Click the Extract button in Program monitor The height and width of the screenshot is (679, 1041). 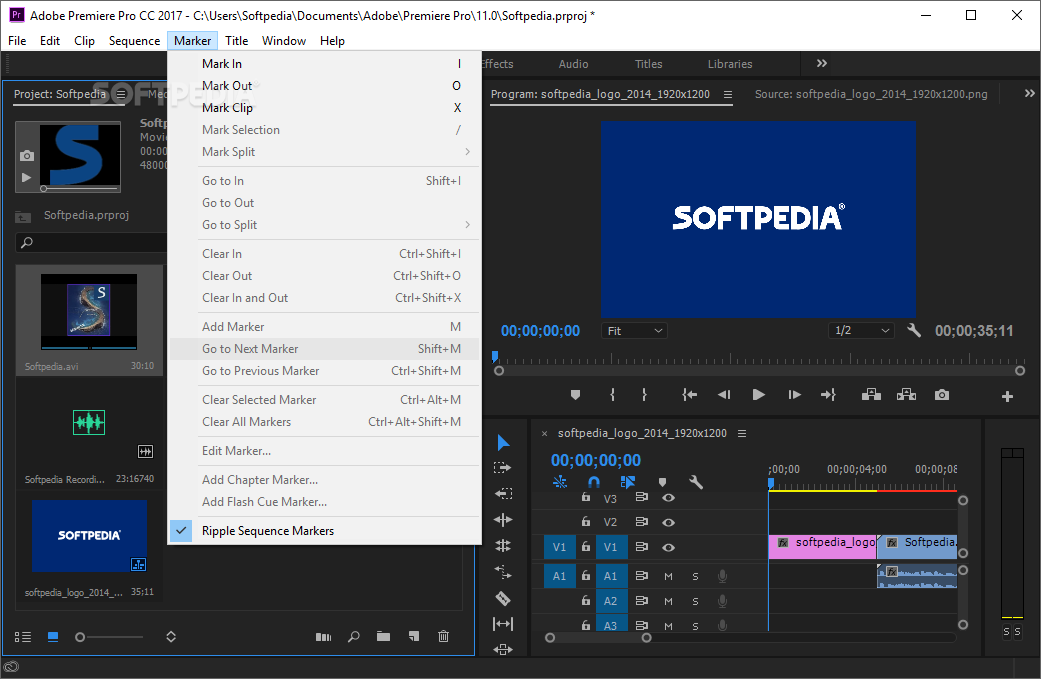tap(906, 395)
